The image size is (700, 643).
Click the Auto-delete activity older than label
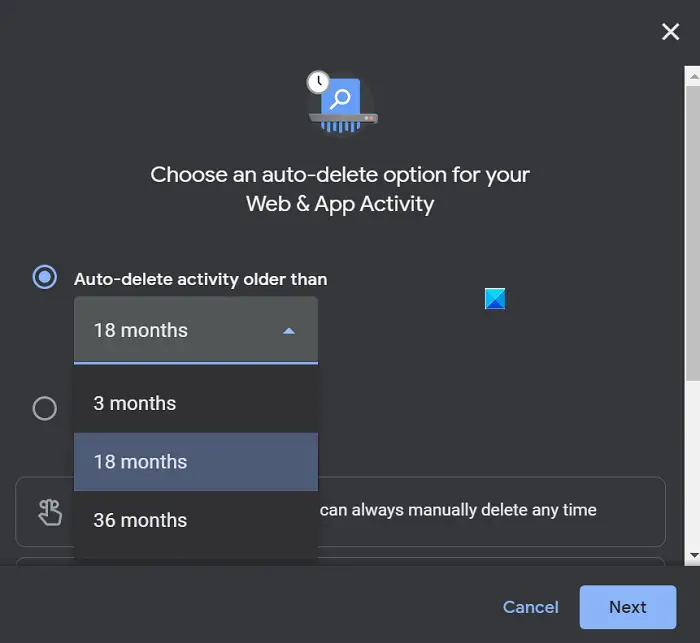pyautogui.click(x=200, y=279)
